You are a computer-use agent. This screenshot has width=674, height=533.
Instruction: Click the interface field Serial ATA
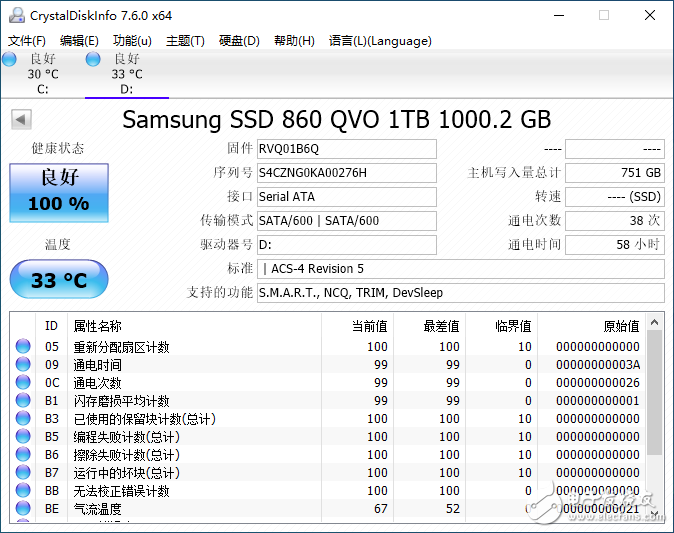point(346,197)
